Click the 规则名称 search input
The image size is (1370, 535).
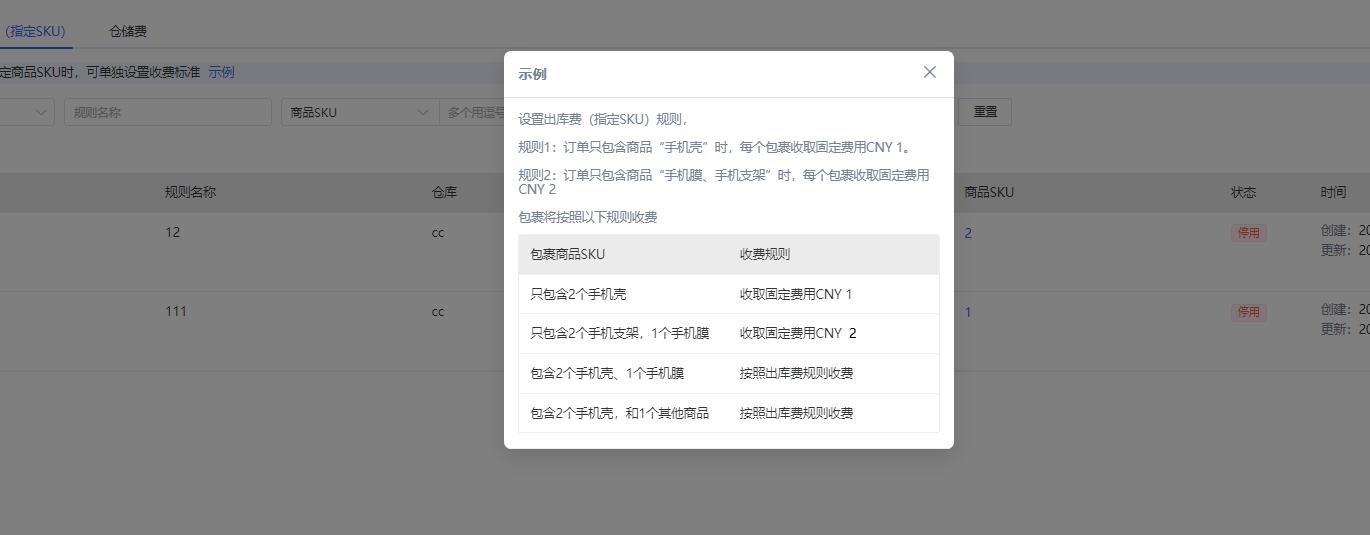tap(168, 112)
